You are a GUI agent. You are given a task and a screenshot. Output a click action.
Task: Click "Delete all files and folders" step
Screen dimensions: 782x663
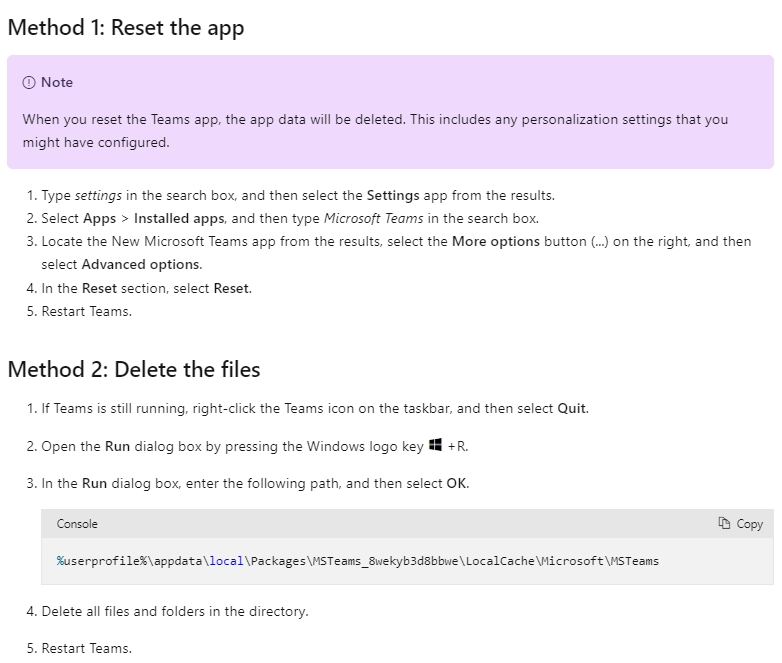pos(175,611)
